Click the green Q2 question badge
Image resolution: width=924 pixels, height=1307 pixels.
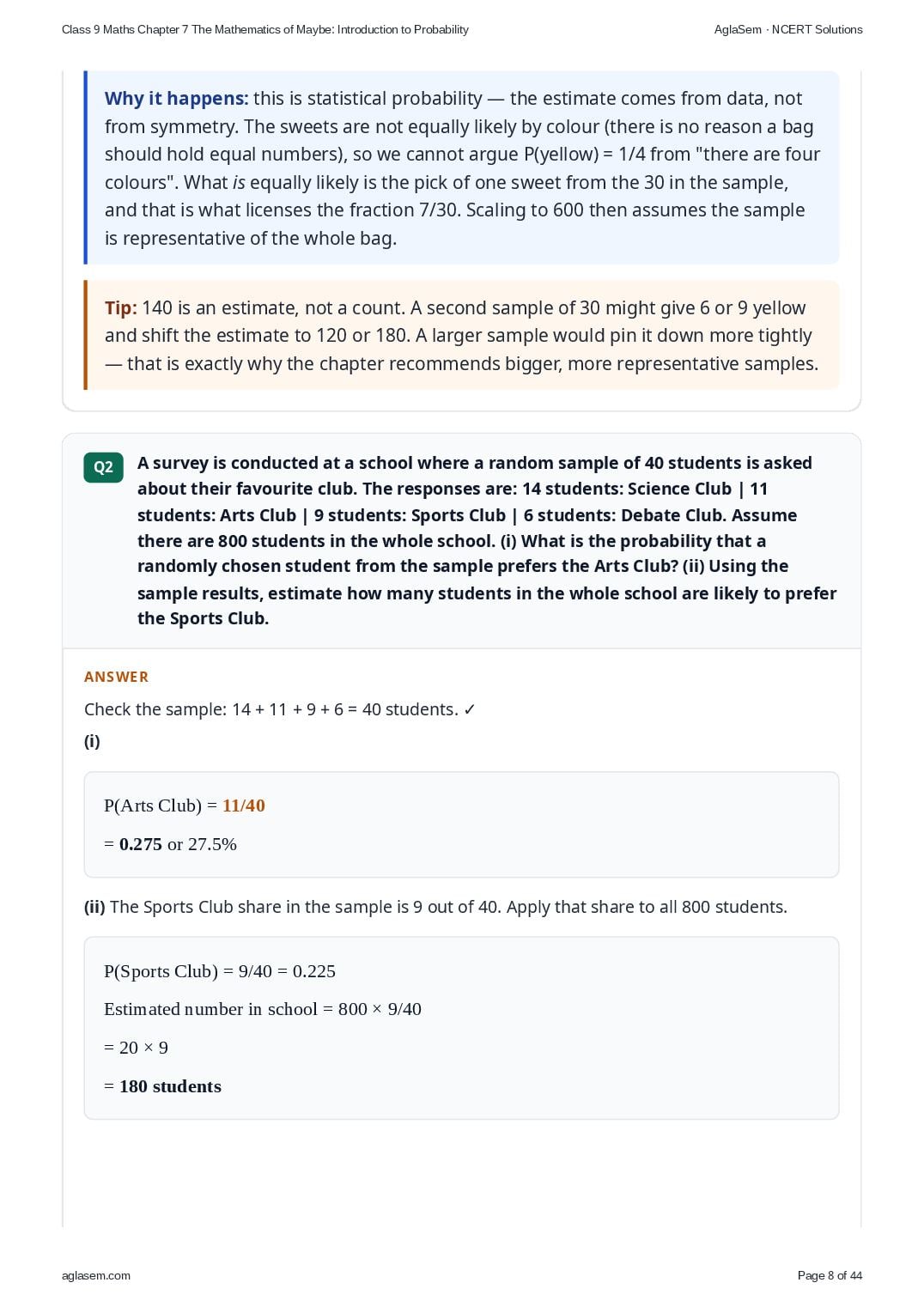tap(103, 467)
